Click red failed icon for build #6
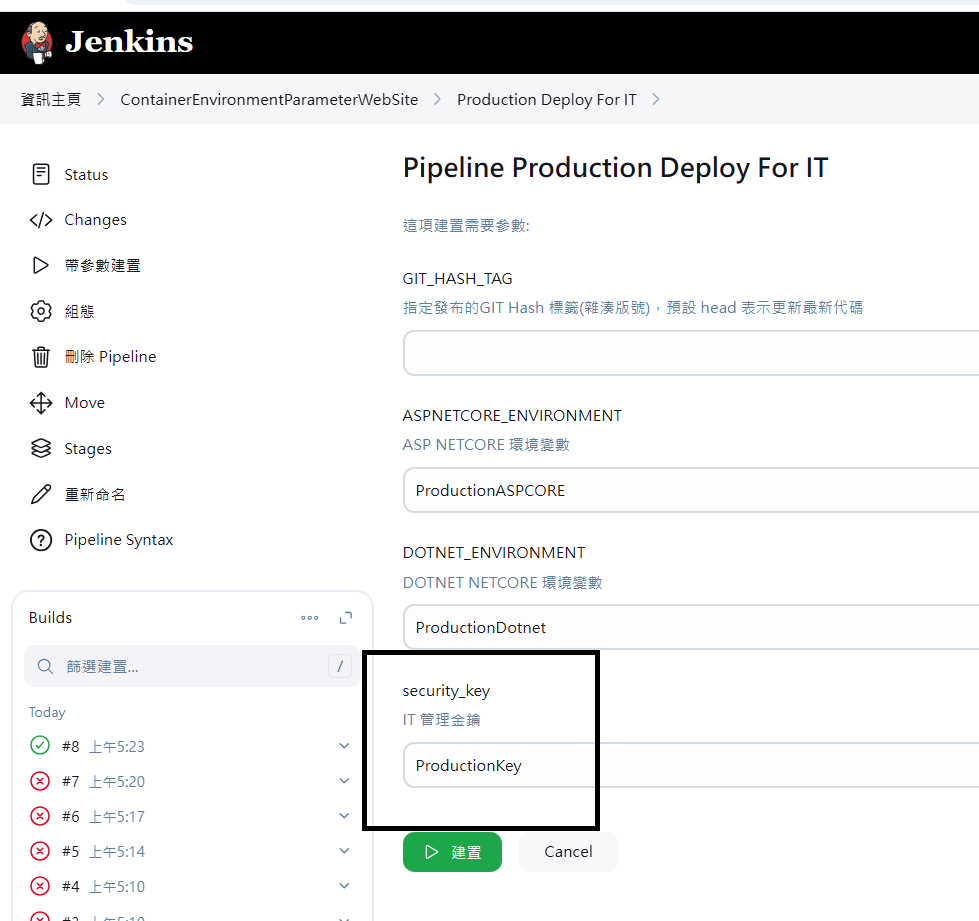Screen dimensions: 979x921 [x=40, y=815]
